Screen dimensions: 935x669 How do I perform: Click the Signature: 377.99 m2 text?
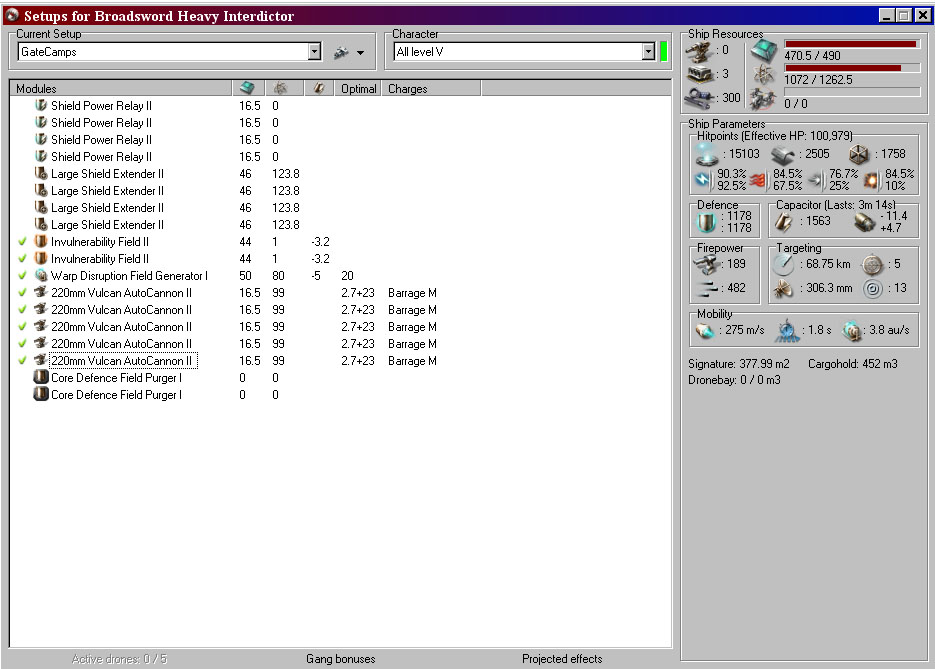point(738,364)
